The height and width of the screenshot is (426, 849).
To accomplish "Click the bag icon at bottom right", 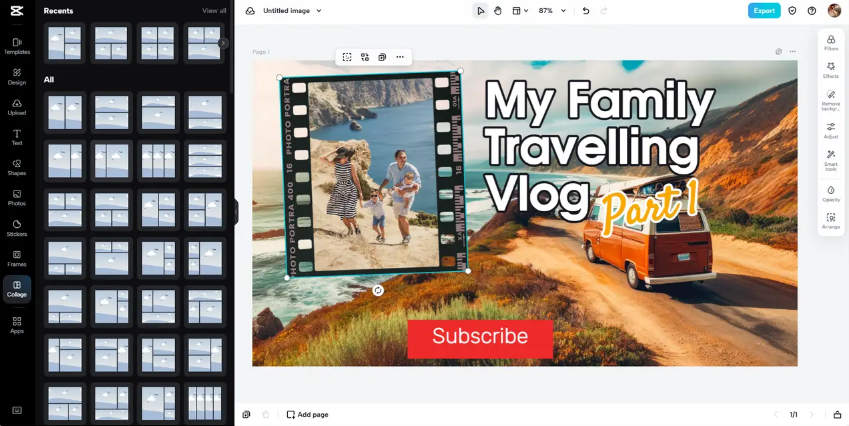I will click(837, 415).
